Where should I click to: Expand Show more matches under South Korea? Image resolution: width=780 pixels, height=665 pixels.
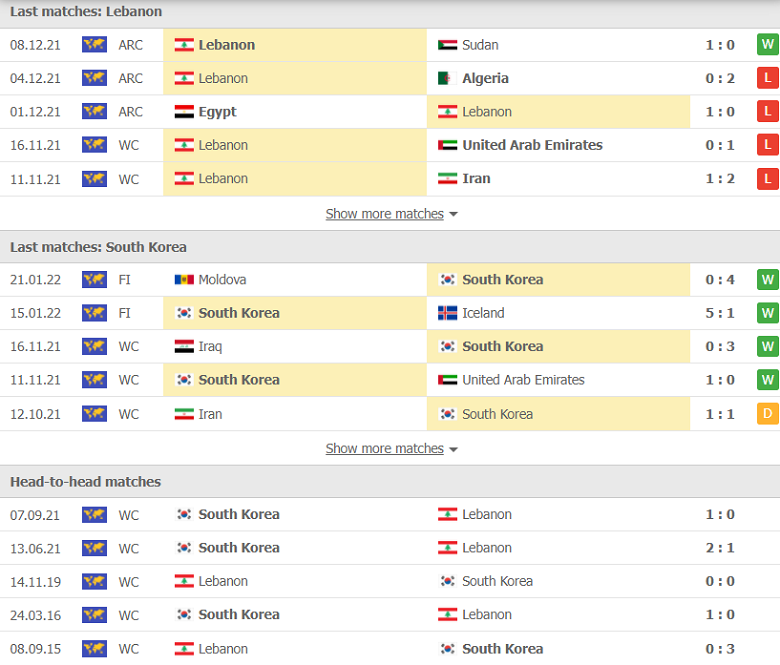coord(384,449)
